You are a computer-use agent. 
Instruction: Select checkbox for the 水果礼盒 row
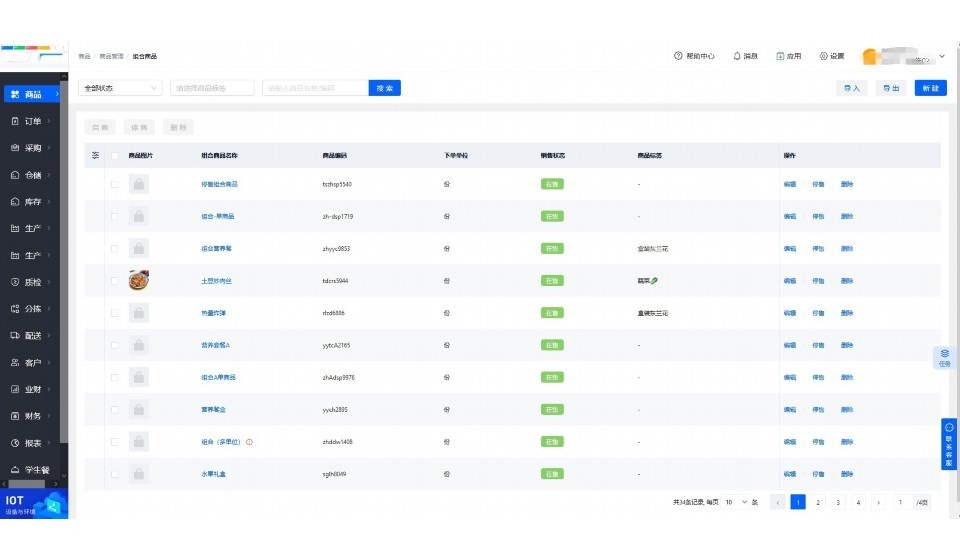[115, 474]
